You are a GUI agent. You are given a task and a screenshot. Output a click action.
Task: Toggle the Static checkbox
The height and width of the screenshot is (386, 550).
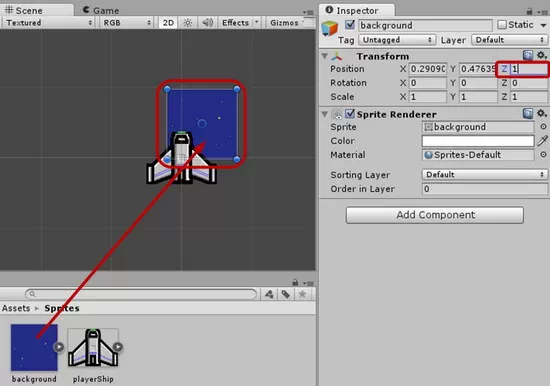(502, 25)
